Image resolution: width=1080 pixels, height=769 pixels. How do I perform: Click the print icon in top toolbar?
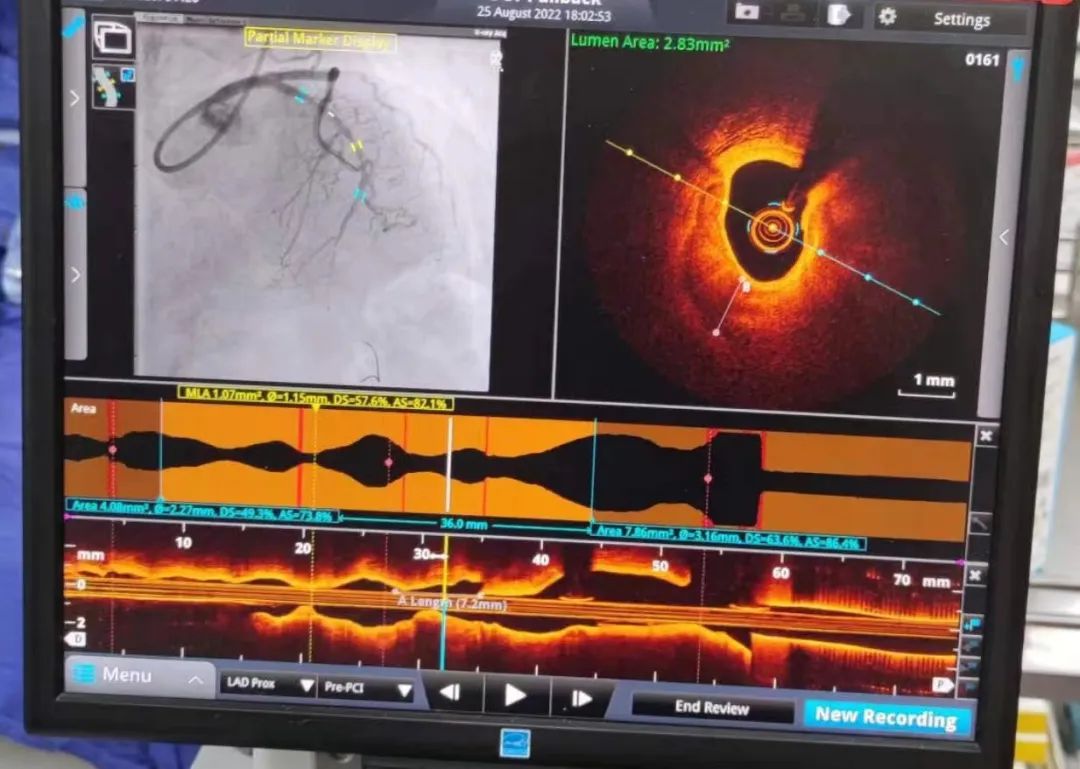[793, 14]
